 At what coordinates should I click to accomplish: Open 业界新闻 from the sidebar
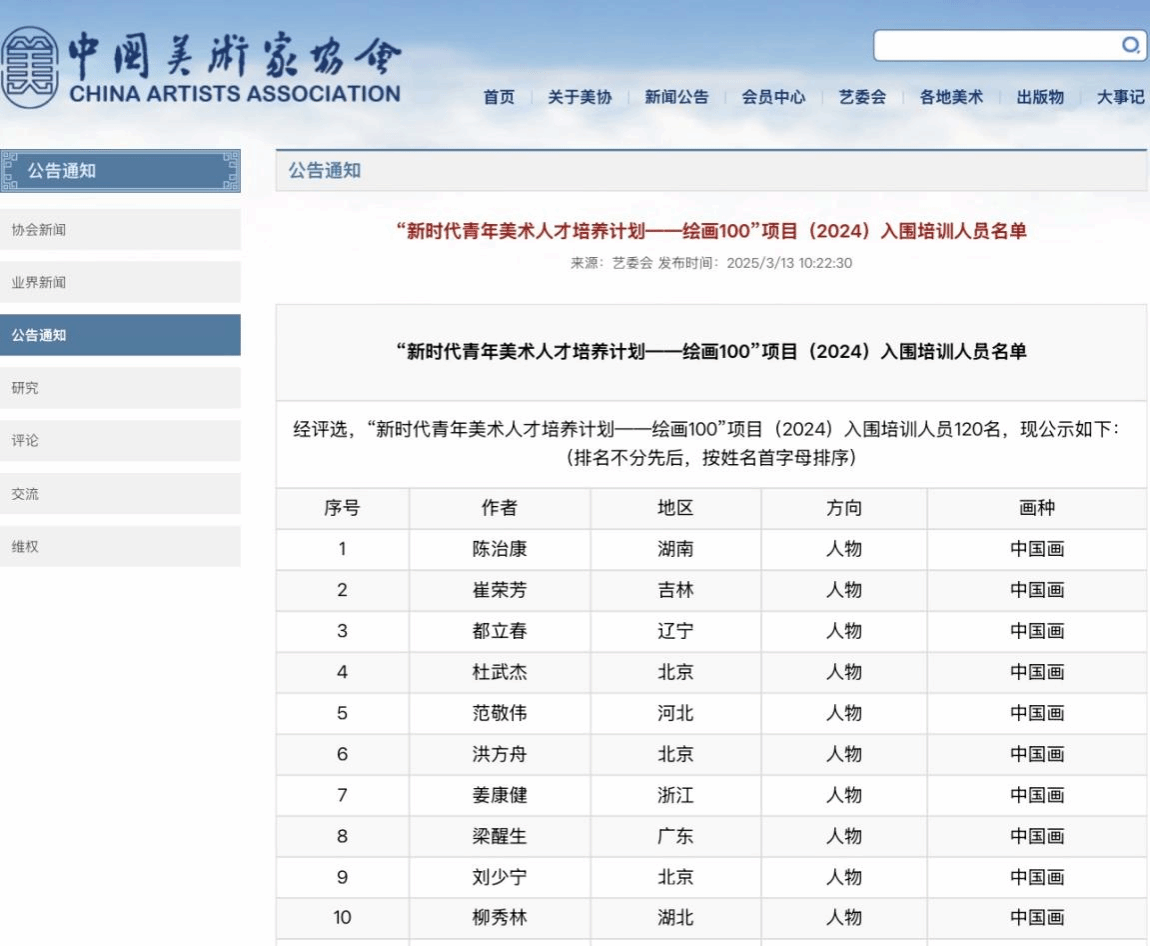click(120, 282)
